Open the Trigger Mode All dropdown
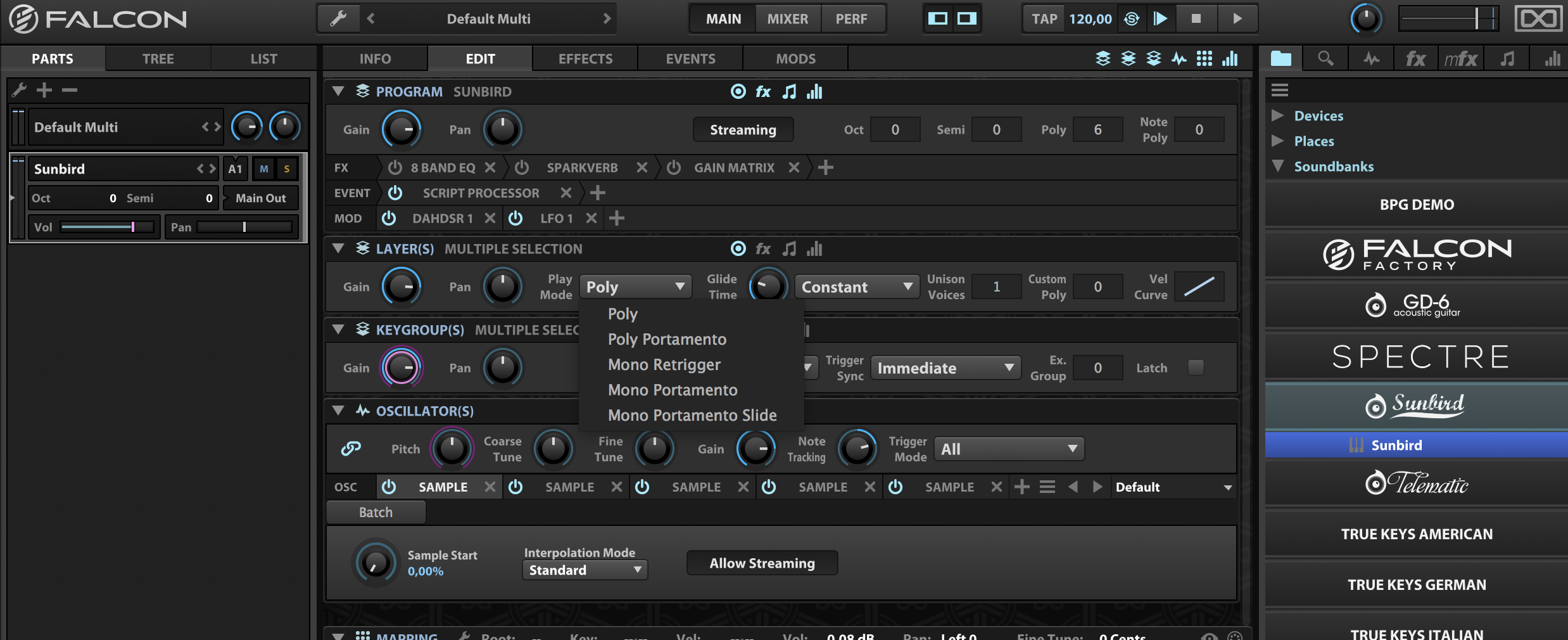This screenshot has width=1568, height=640. [1009, 449]
